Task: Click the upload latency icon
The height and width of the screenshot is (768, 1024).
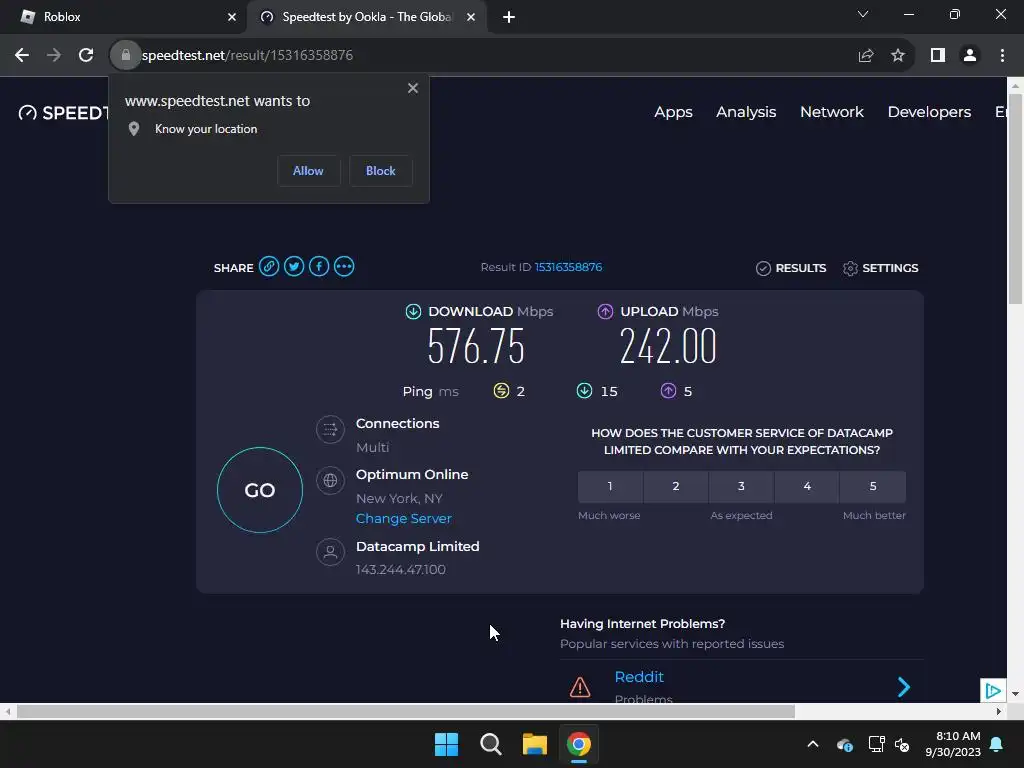Action: point(668,391)
